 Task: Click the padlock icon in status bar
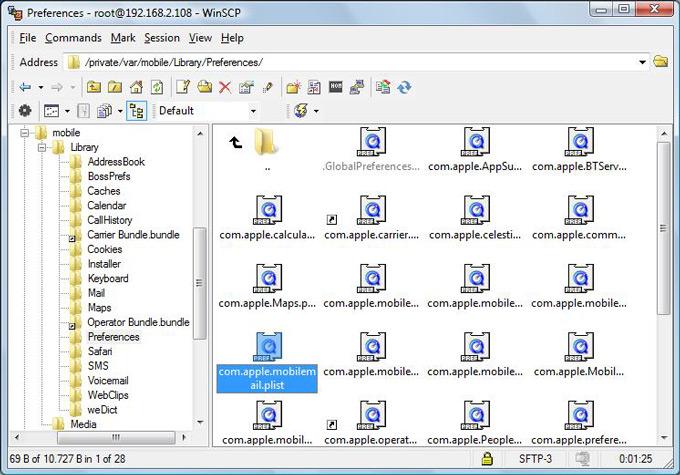[487, 459]
